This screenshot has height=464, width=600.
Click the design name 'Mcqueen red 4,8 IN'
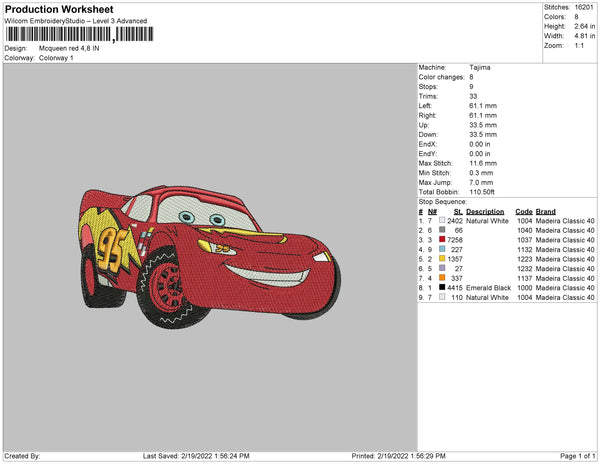click(69, 49)
